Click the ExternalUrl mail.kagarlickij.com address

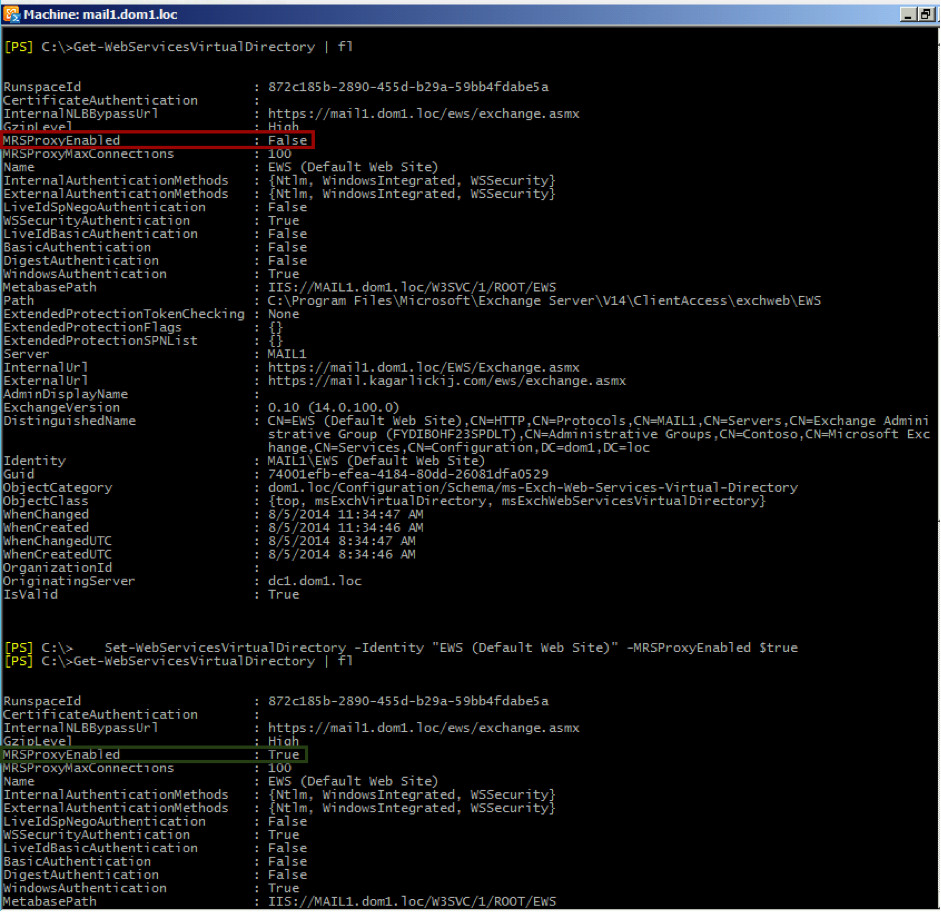pyautogui.click(x=446, y=381)
